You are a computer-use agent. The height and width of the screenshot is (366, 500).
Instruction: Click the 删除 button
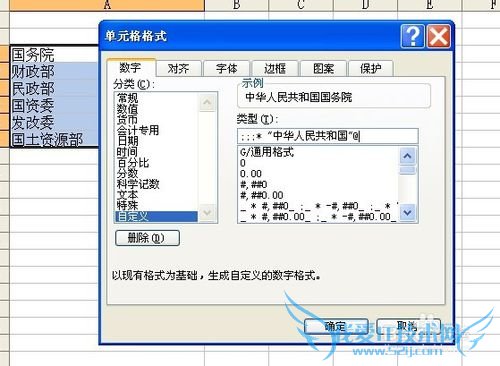147,238
